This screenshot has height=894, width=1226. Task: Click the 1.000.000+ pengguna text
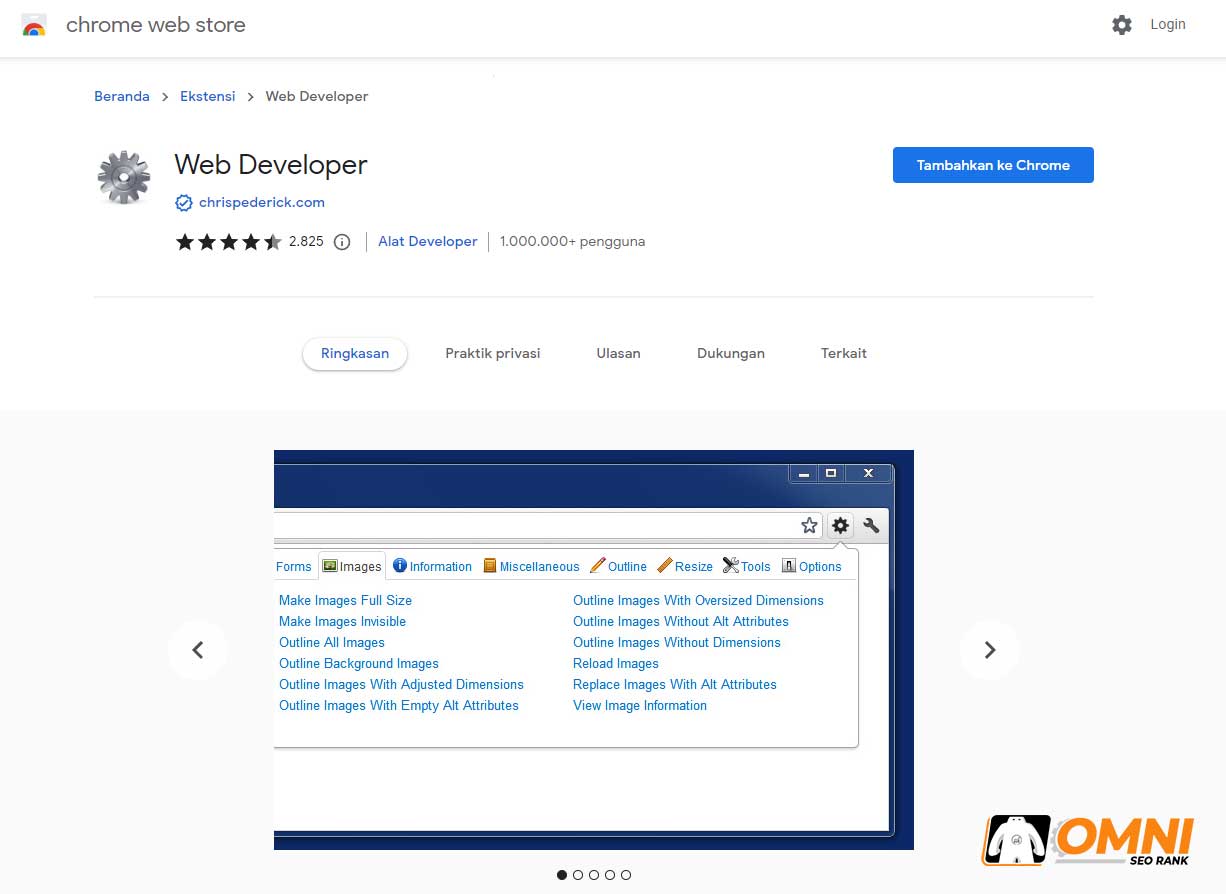[x=572, y=241]
